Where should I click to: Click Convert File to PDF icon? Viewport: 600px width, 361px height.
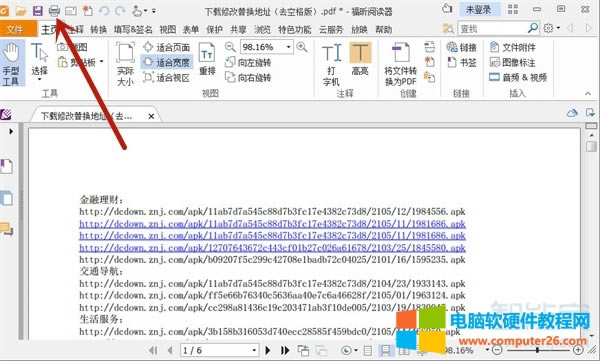click(400, 64)
